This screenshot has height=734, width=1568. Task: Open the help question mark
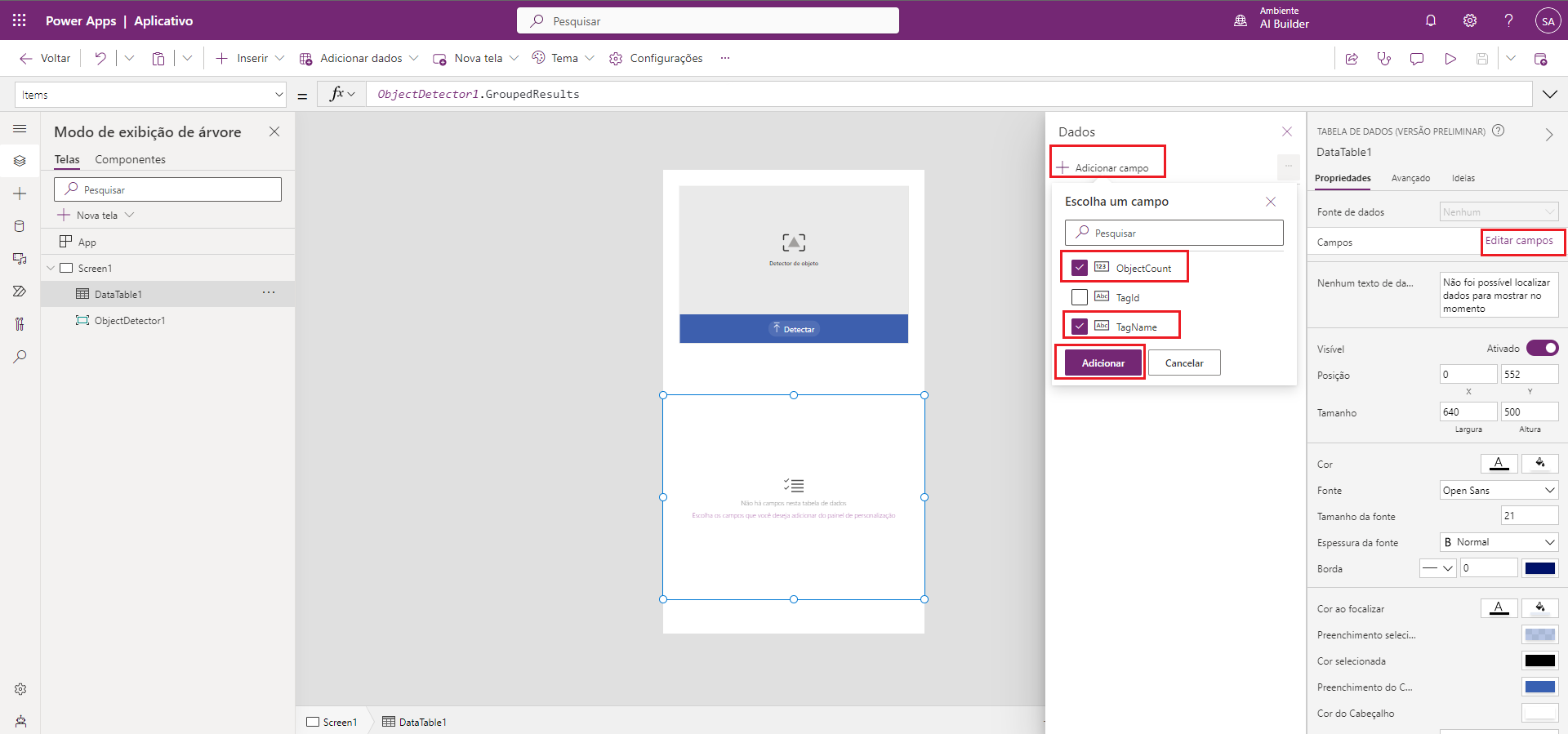pyautogui.click(x=1509, y=20)
